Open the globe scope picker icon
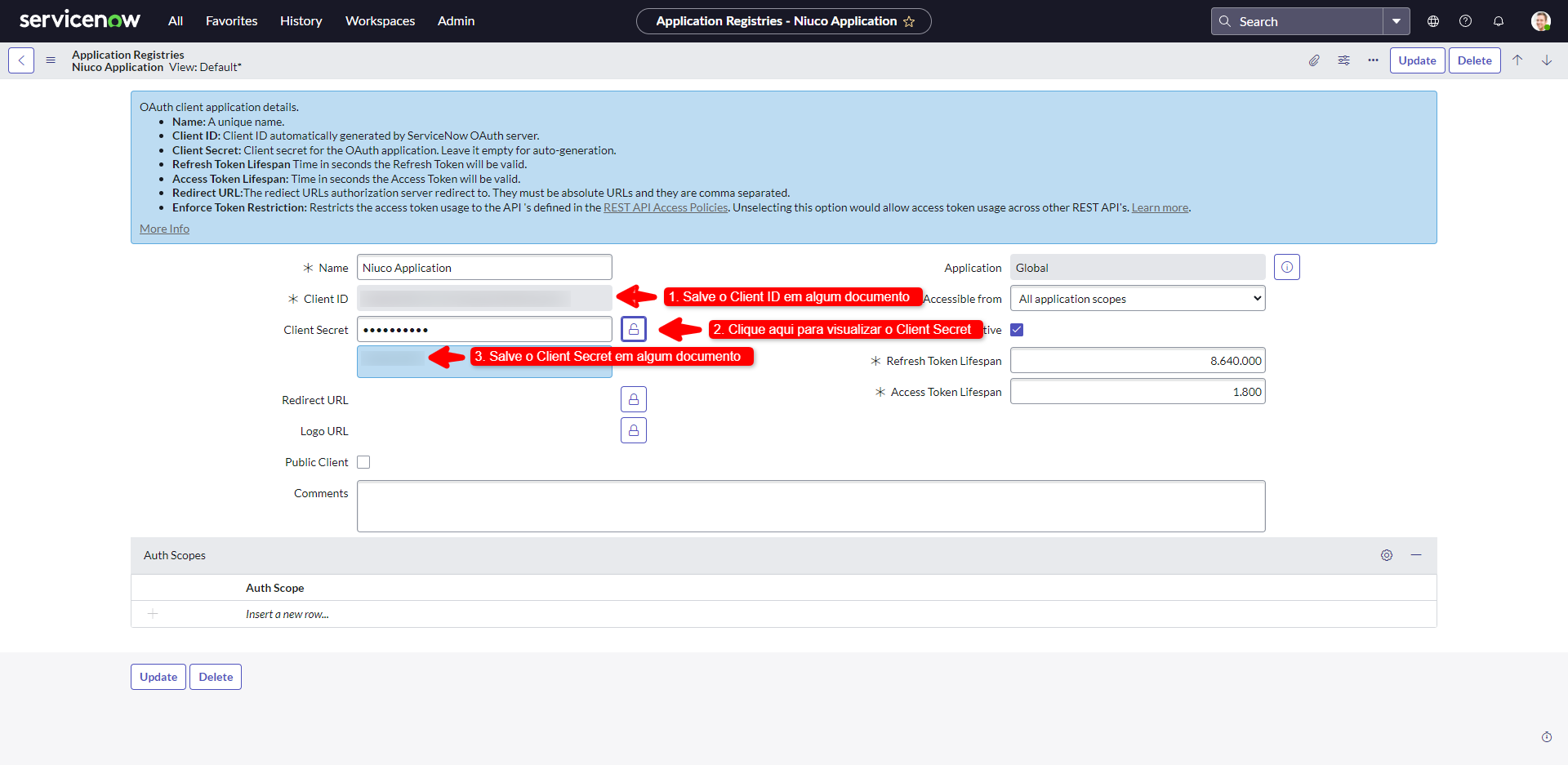 1433,21
